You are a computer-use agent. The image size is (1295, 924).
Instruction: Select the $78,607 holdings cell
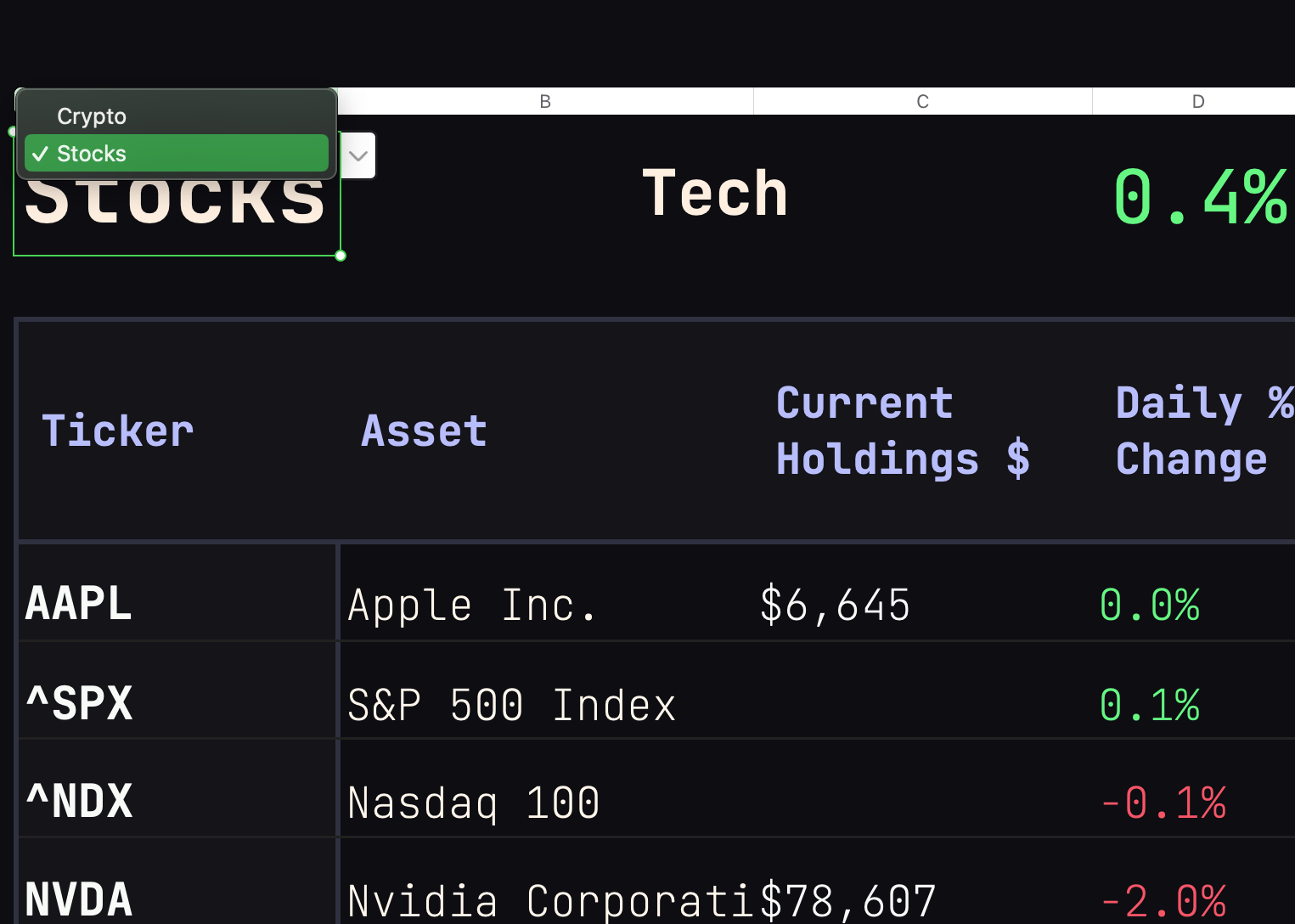[x=847, y=900]
